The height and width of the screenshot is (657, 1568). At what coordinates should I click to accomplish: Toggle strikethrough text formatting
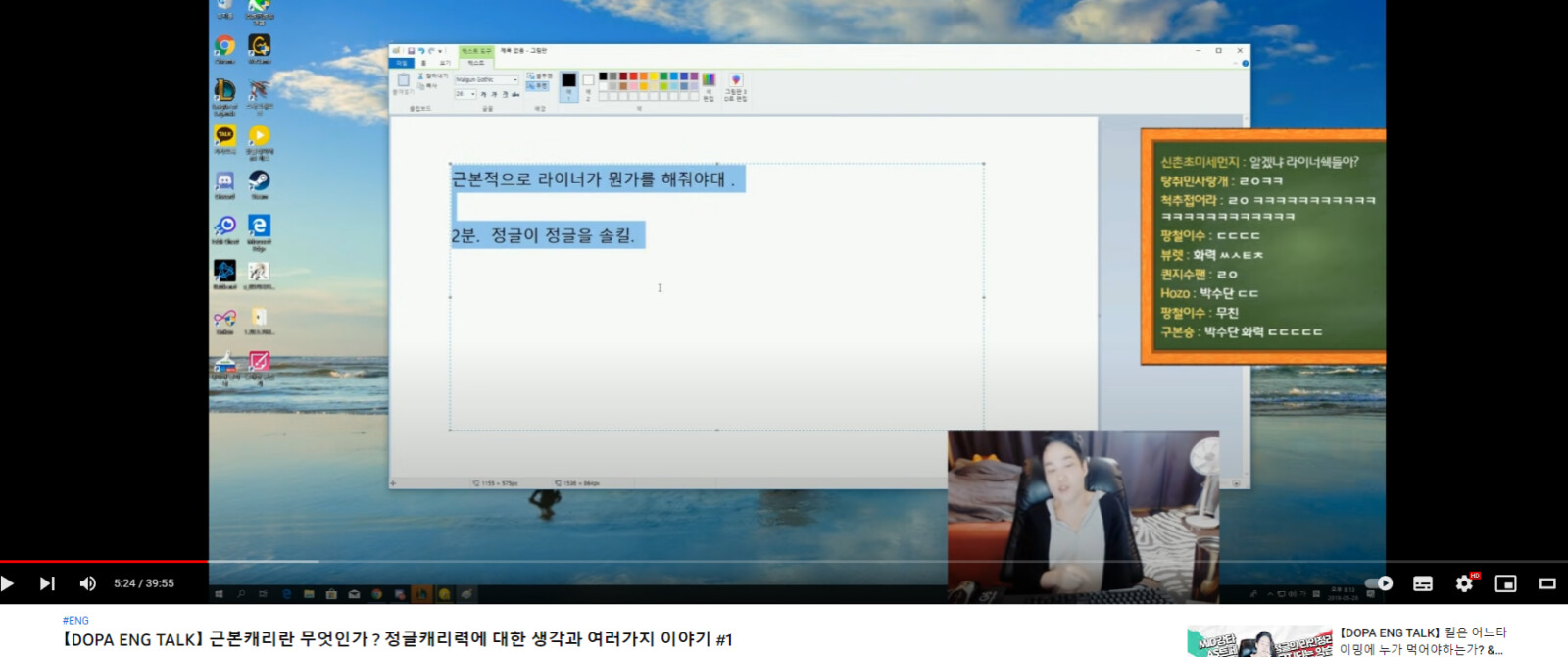click(x=515, y=94)
